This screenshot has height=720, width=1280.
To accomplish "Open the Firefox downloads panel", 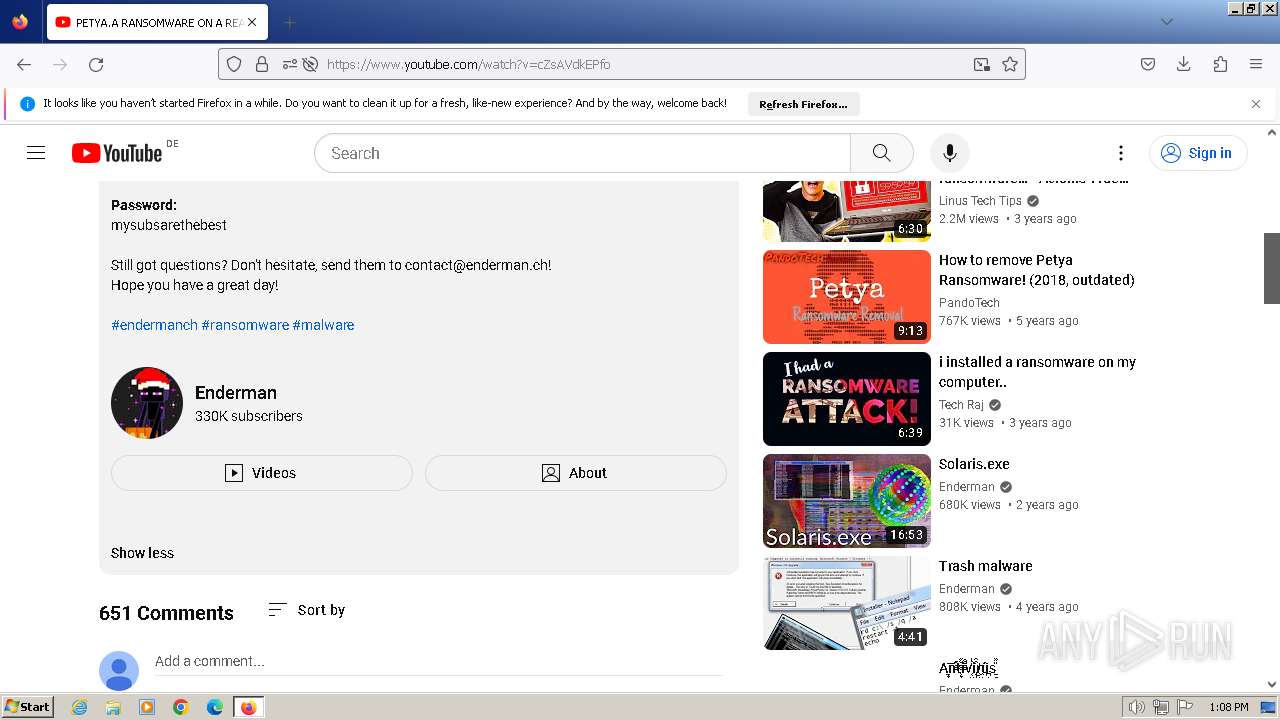I will (x=1184, y=64).
